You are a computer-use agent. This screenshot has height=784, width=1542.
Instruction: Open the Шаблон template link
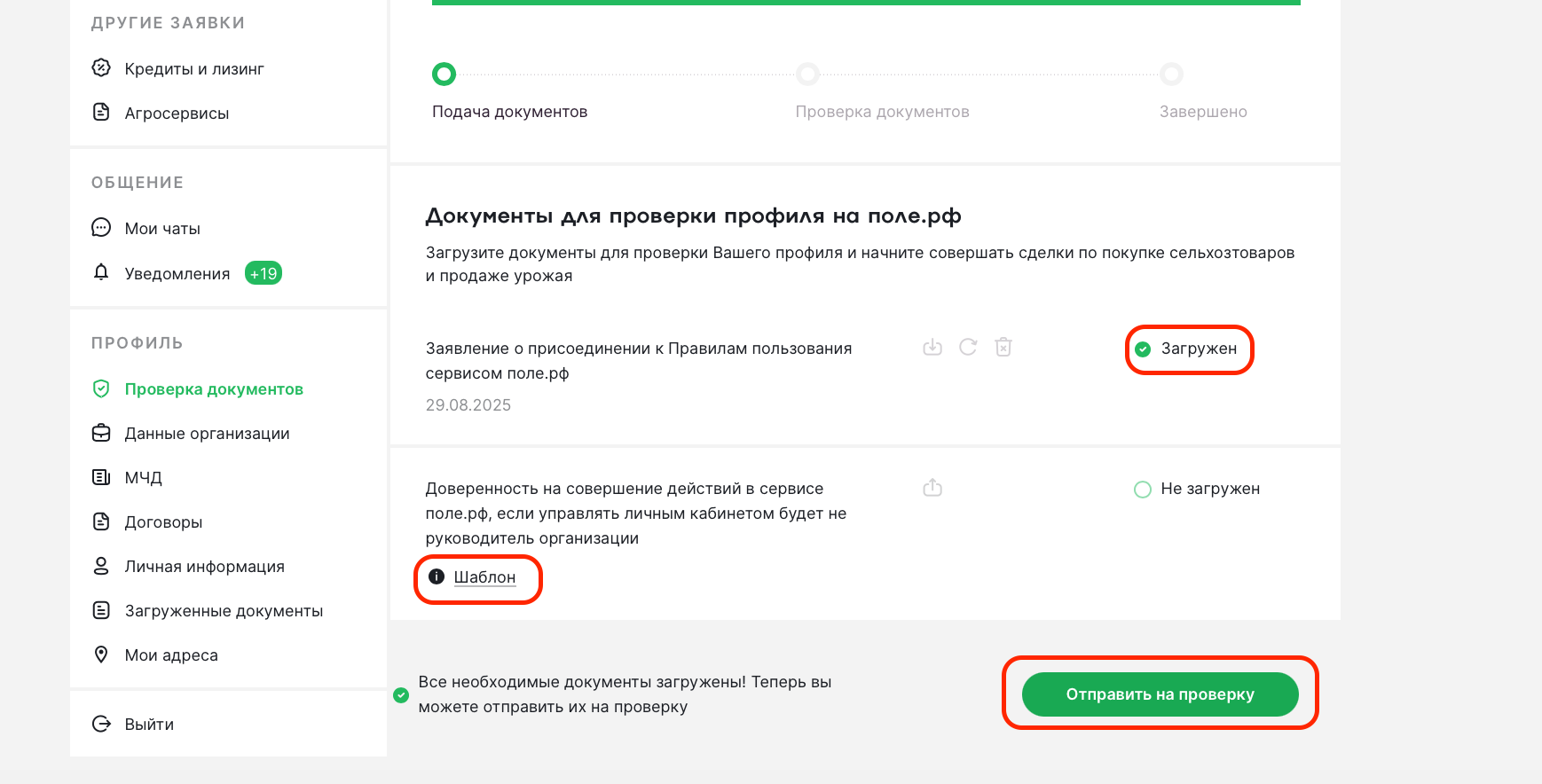click(x=484, y=576)
